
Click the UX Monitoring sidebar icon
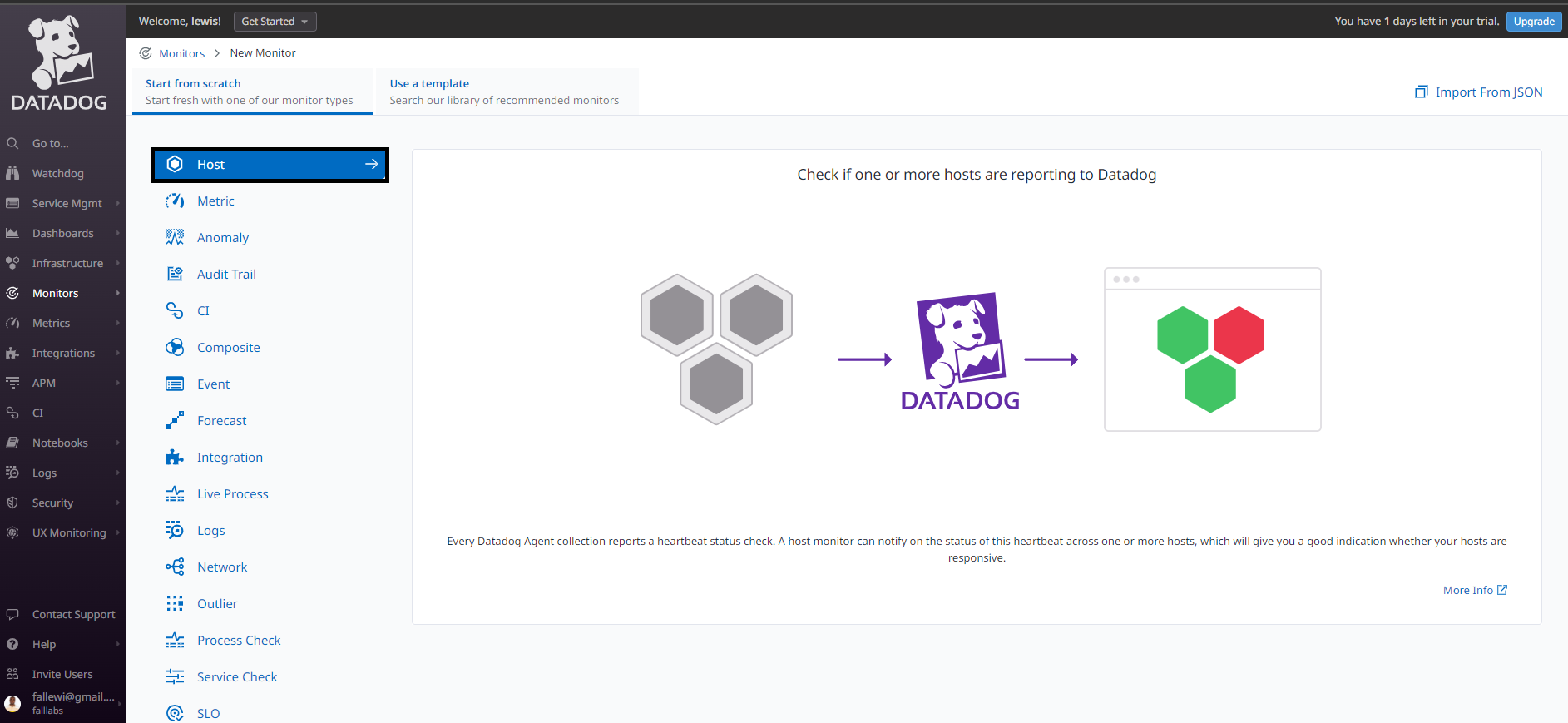(12, 532)
